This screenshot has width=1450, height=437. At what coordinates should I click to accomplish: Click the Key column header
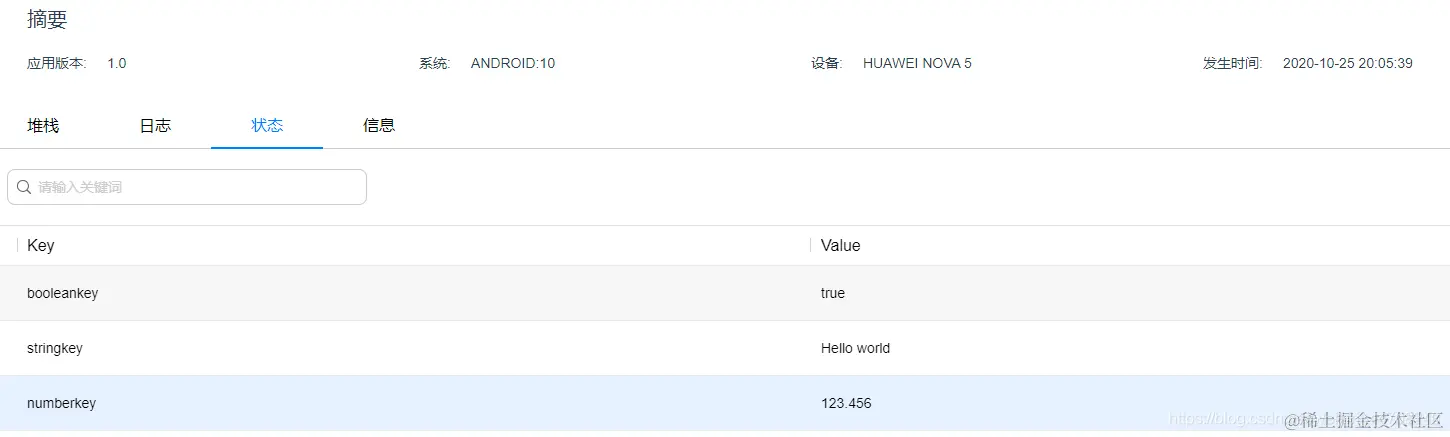pos(41,246)
